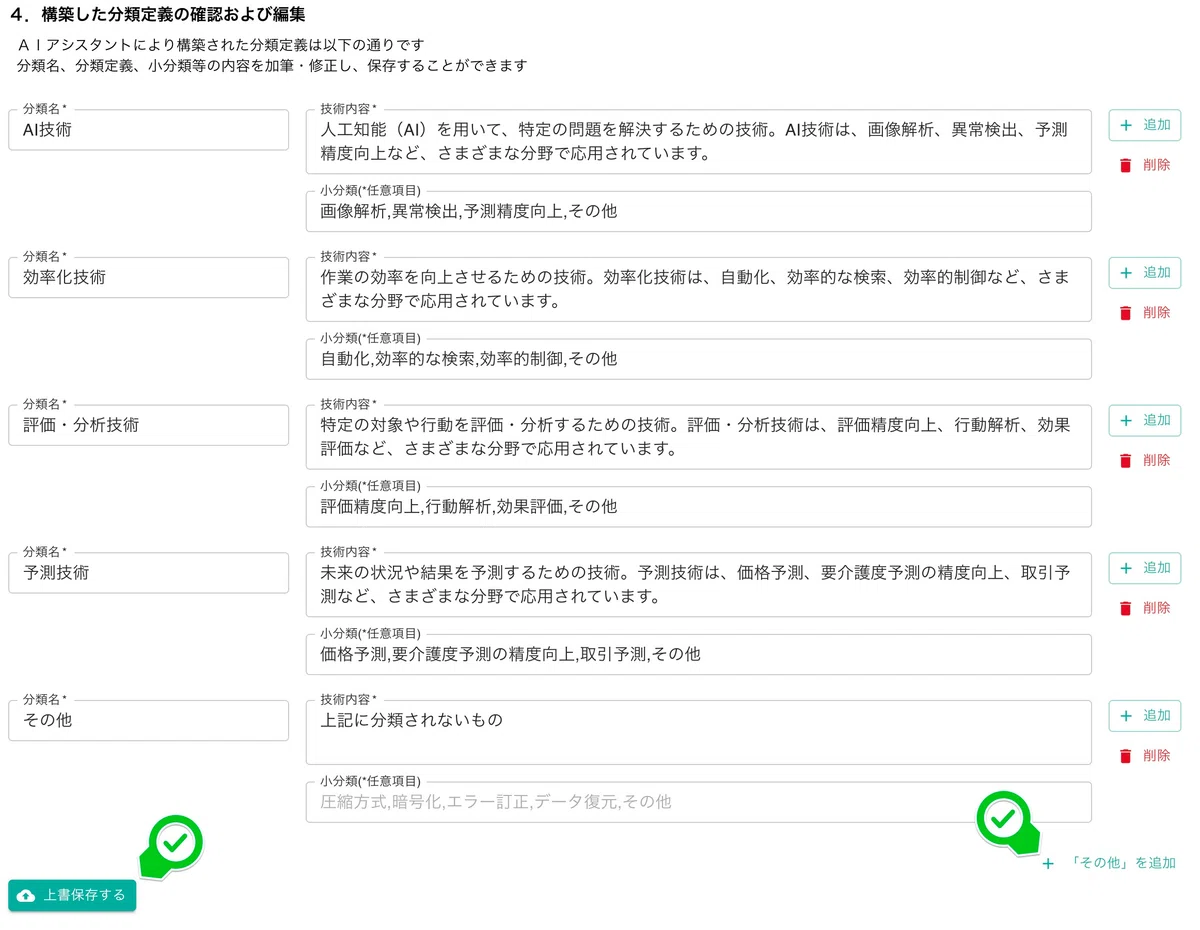Click the trash icon in 評価・分析技術 row
Screen dimensions: 1200x930
1126,461
